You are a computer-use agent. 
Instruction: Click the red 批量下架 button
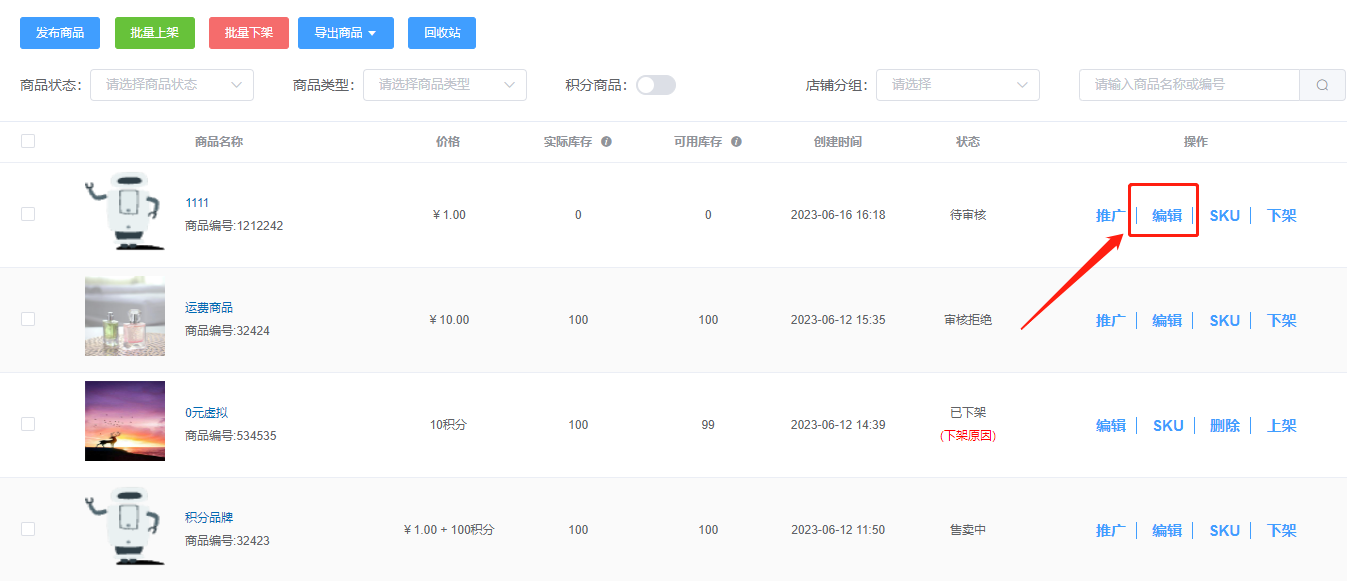tap(249, 33)
